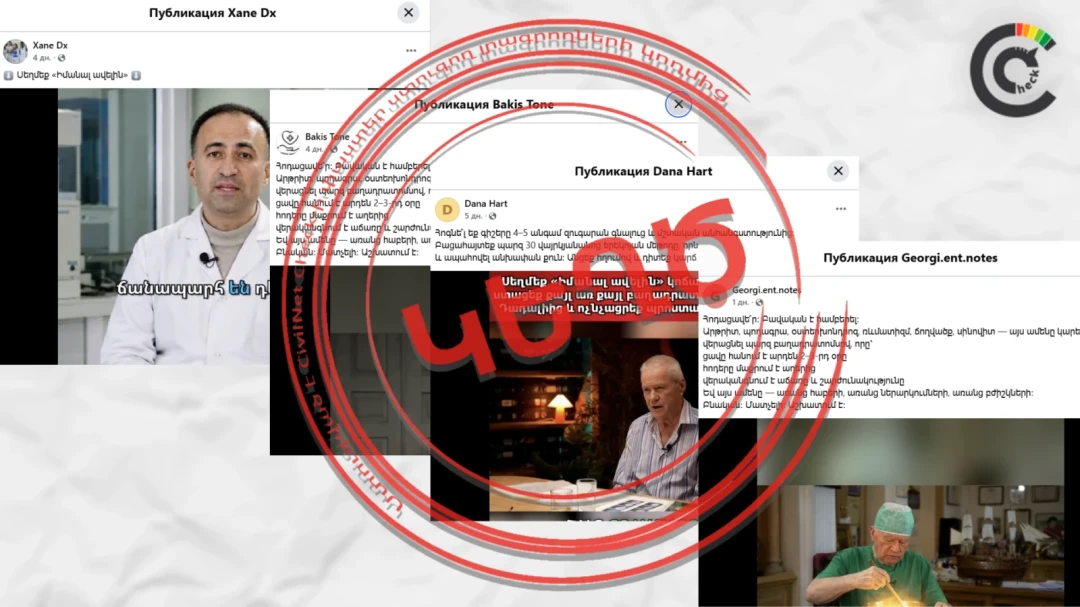The width and height of the screenshot is (1080, 607).
Task: Close the Bakis Tone publication dialog
Action: pyautogui.click(x=678, y=104)
